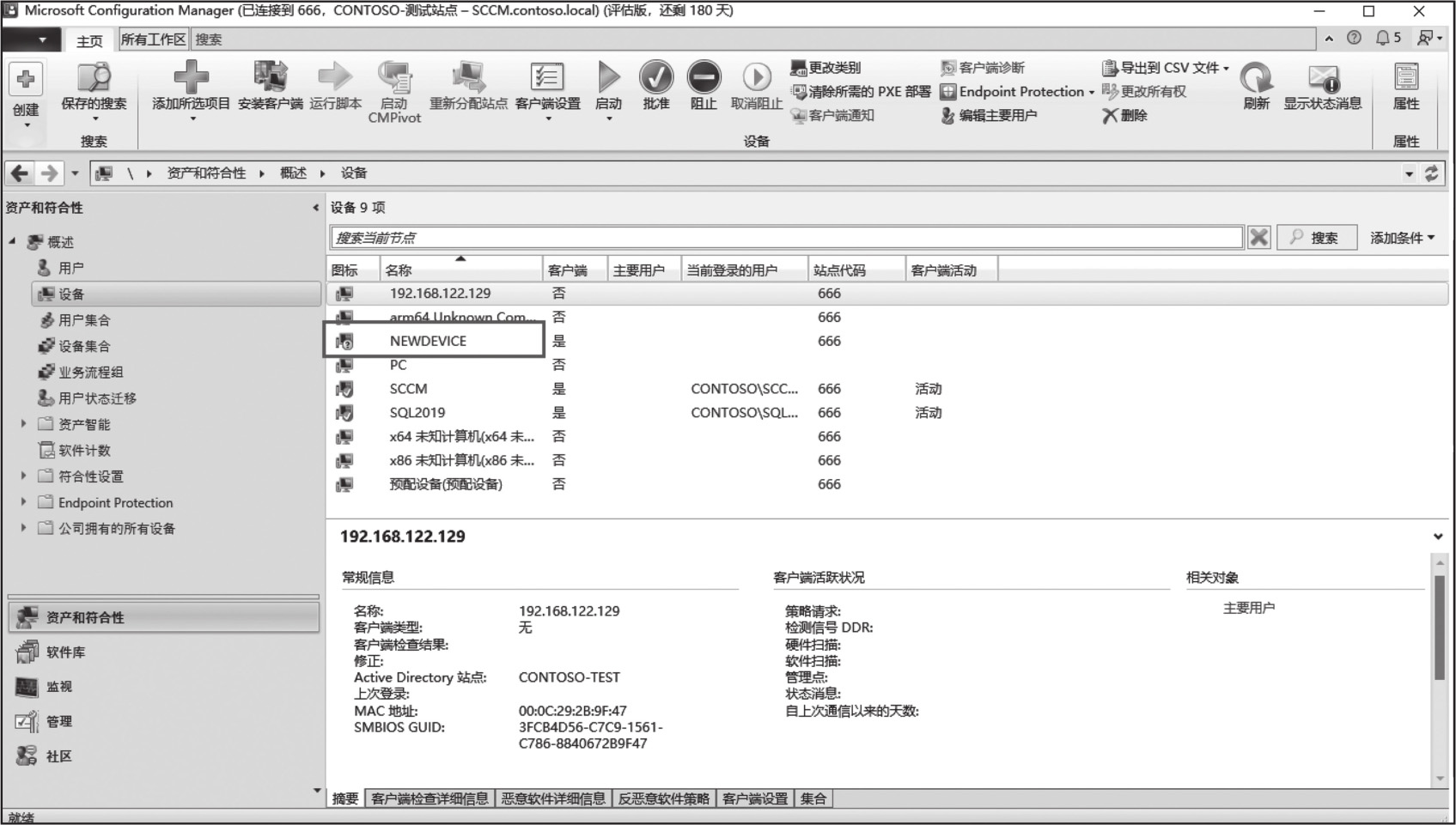Screen dimensions: 1456x825
Task: Click the Approve (批准) checkmark icon
Action: coord(655,76)
